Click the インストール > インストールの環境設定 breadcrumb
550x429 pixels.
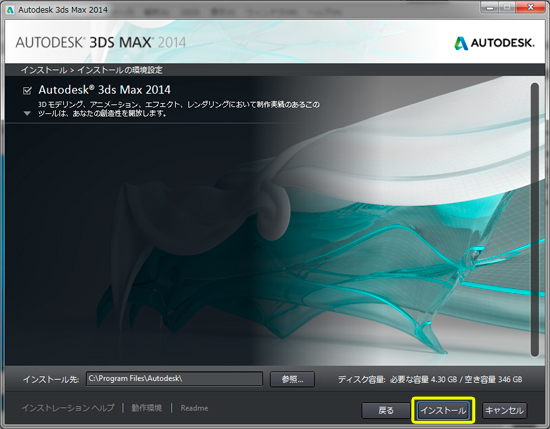92,70
